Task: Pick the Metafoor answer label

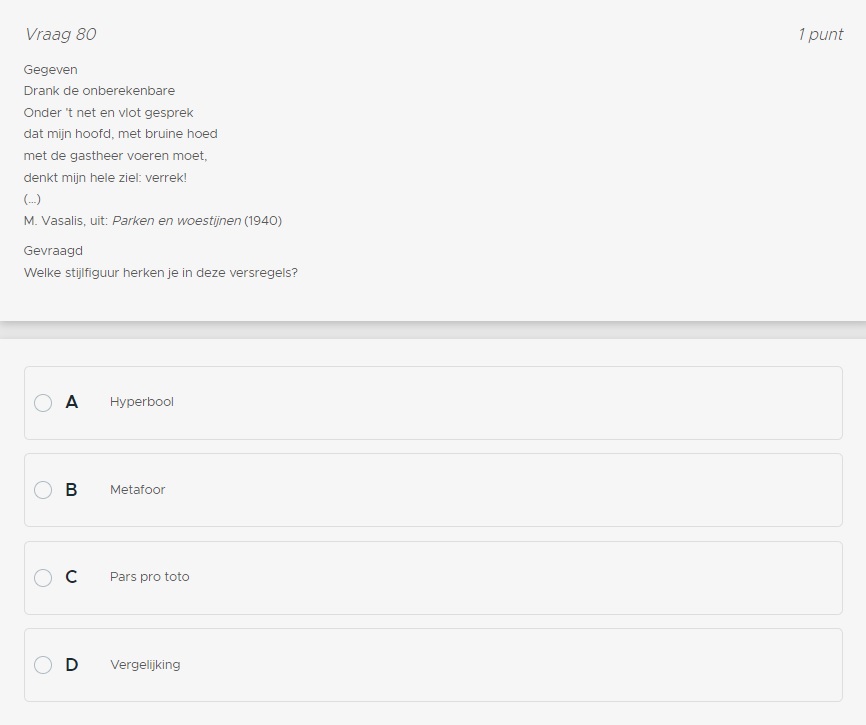Action: pos(138,490)
